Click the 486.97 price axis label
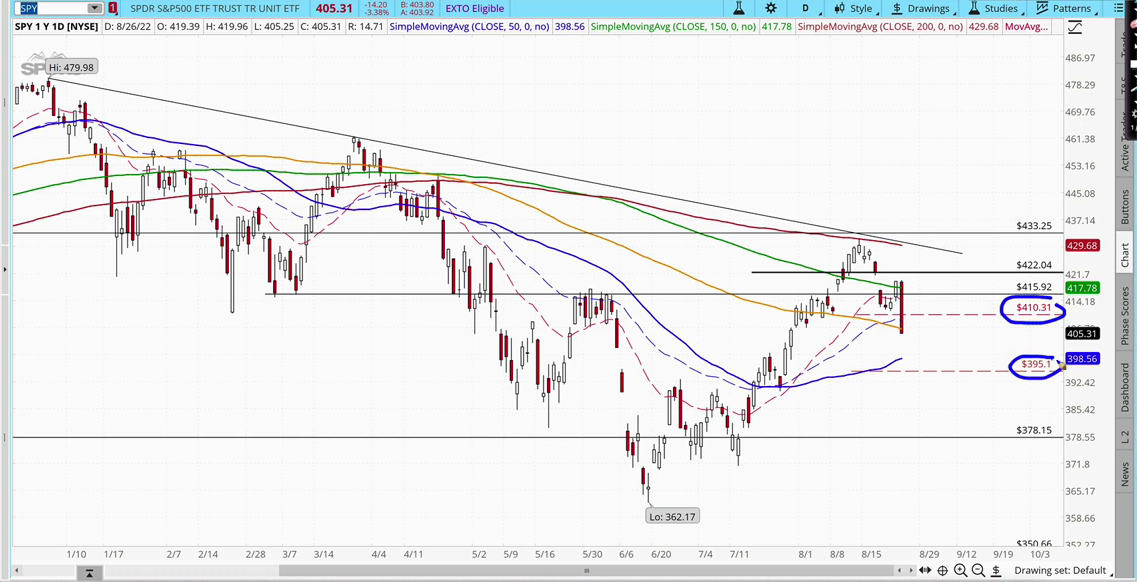This screenshot has height=582, width=1137. tap(1082, 58)
